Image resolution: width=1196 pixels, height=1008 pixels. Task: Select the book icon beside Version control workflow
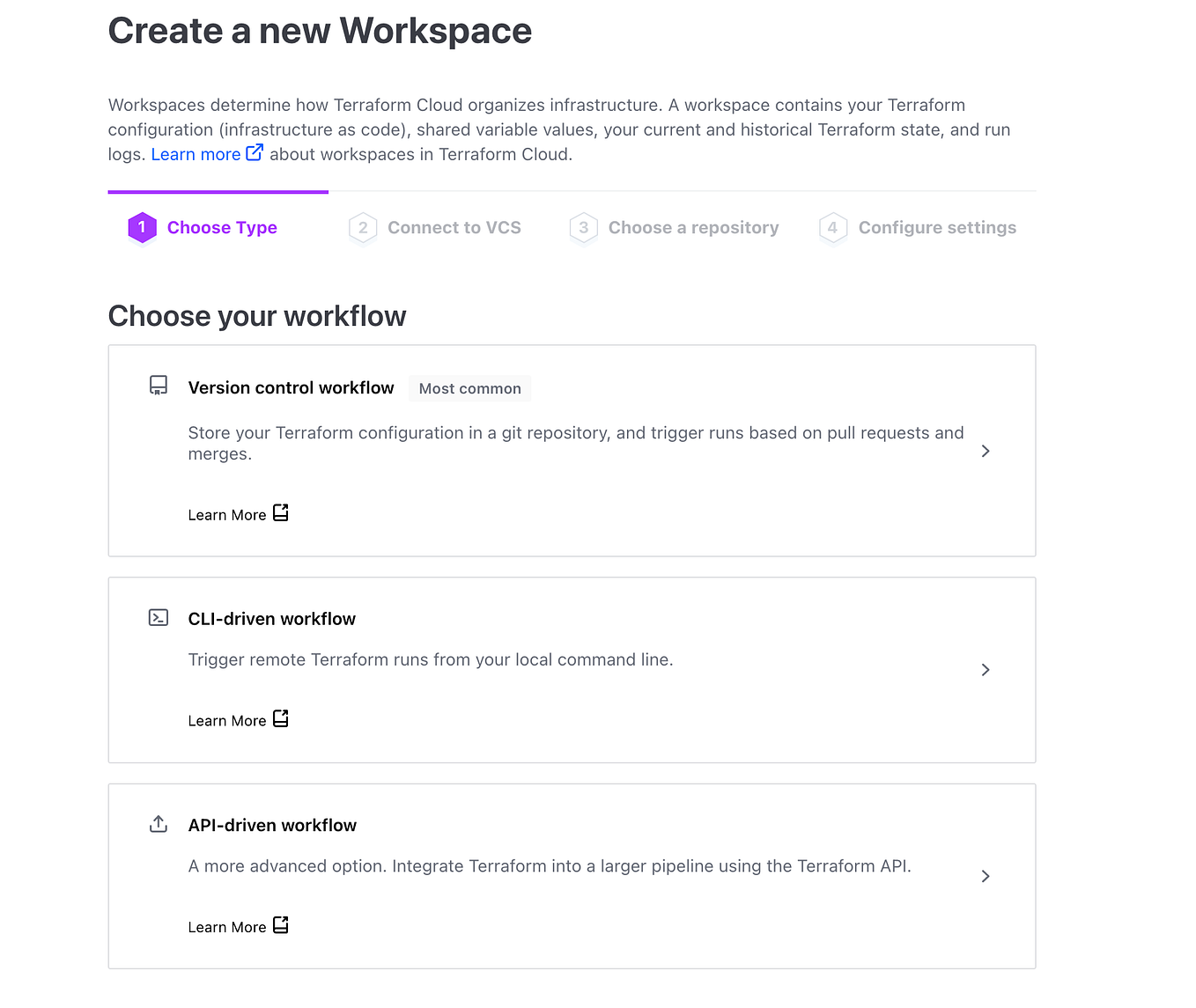point(159,385)
